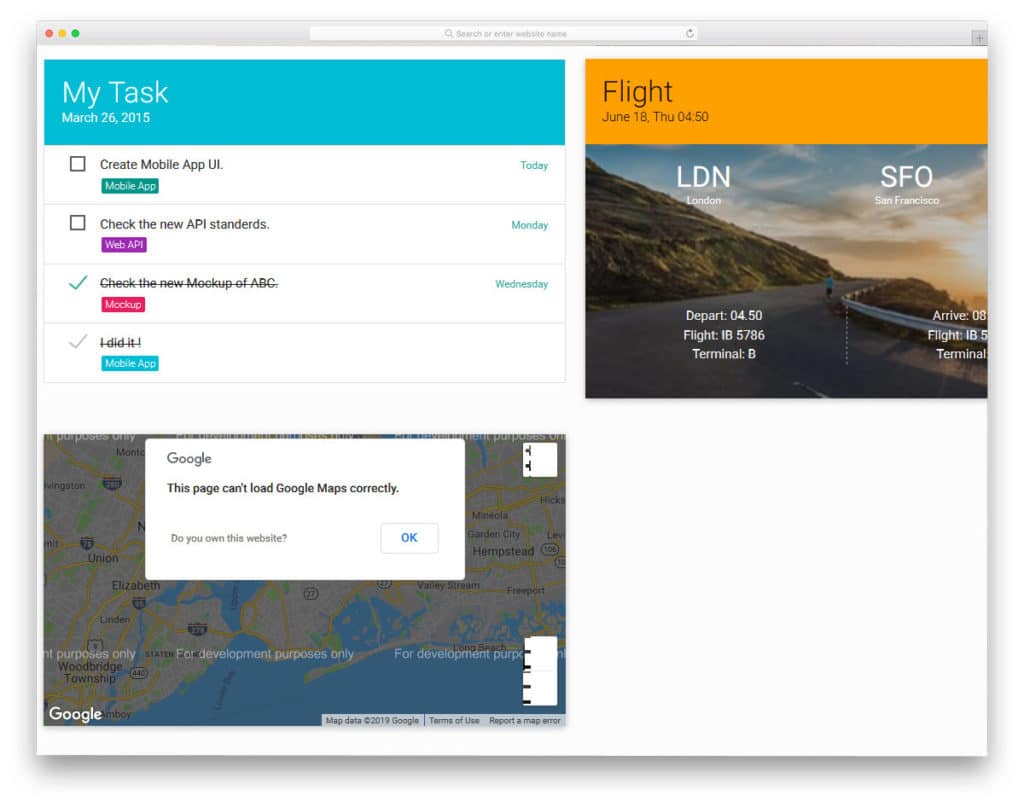This screenshot has height=807, width=1024.
Task: Check the new API standards checkbox
Action: [78, 223]
